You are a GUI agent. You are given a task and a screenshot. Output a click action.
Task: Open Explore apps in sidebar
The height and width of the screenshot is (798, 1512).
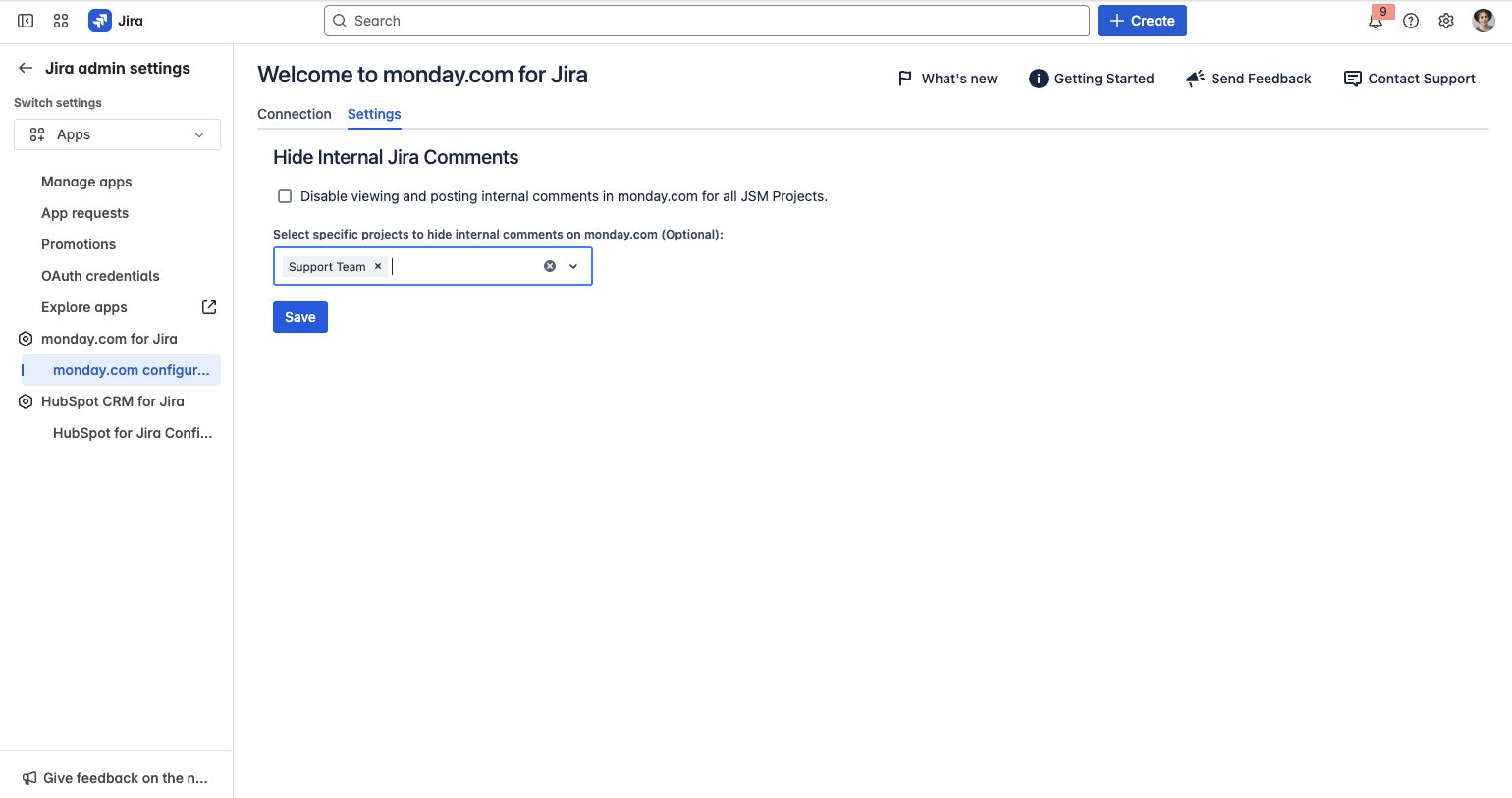coord(84,307)
